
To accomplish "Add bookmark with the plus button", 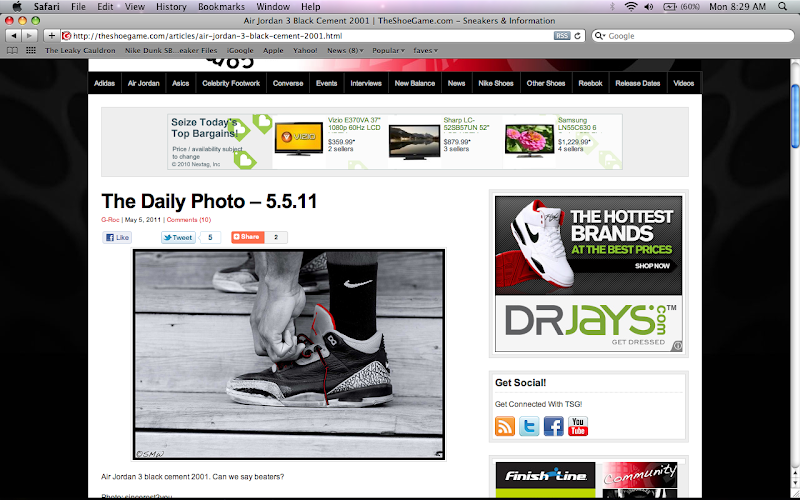I will pos(51,36).
